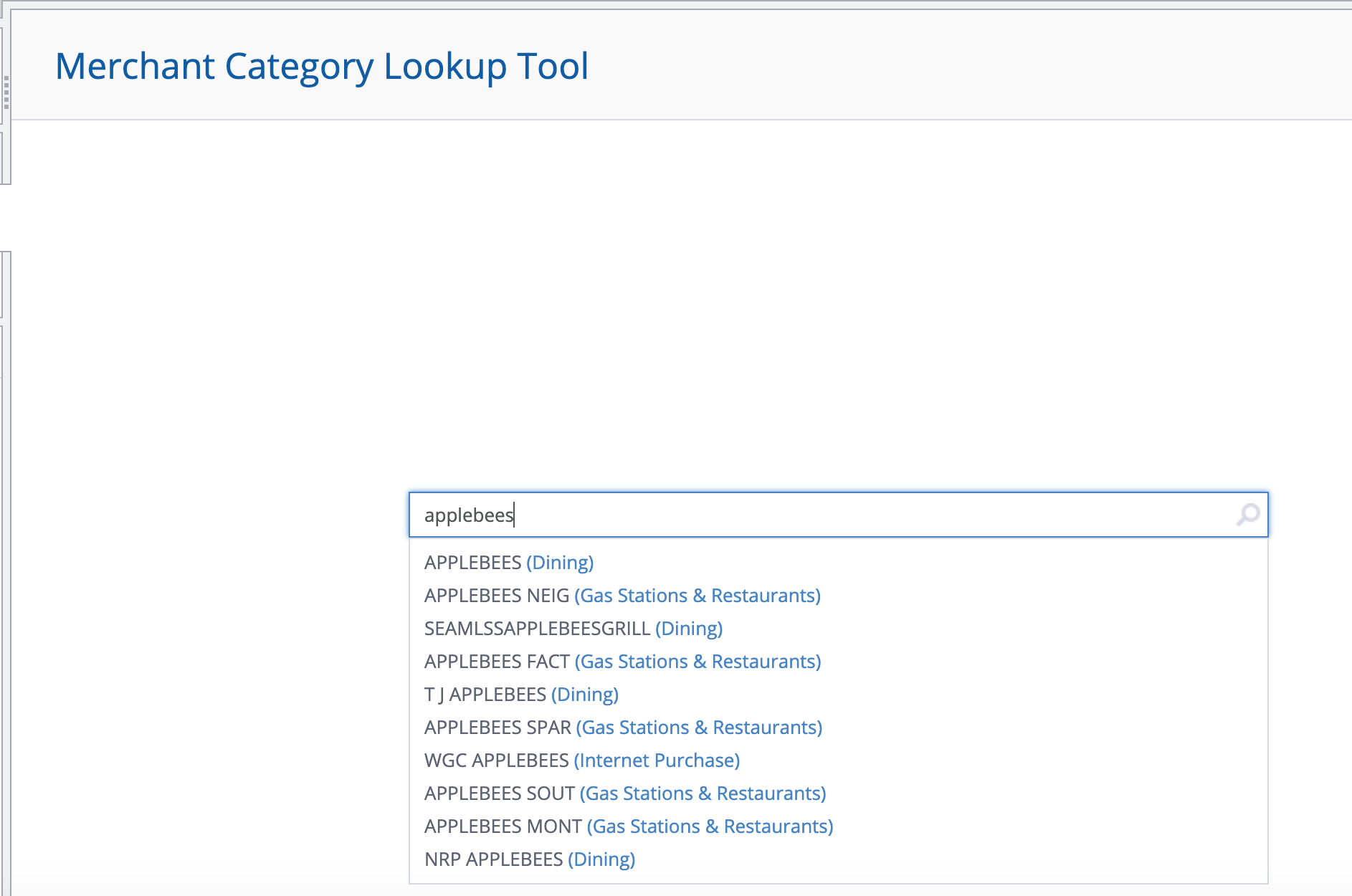Click the (Internet Purchase) category label

pos(657,761)
